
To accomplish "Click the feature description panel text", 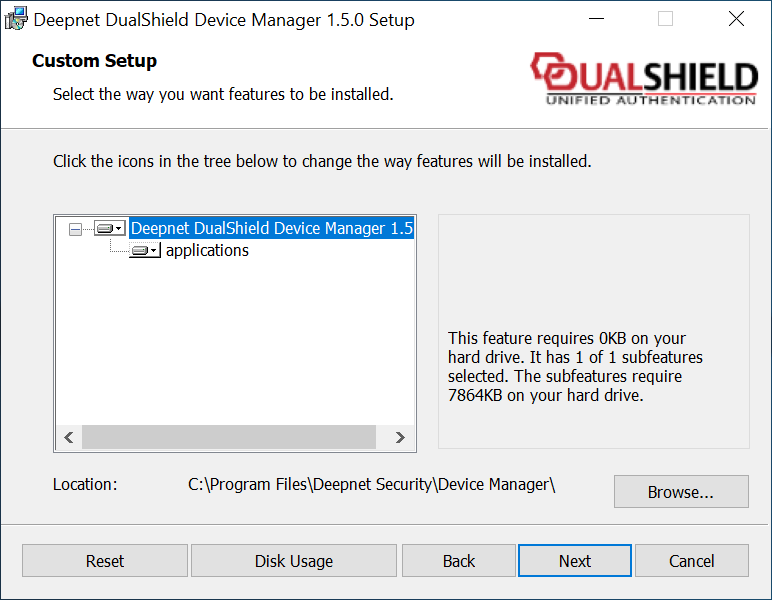I will click(575, 367).
